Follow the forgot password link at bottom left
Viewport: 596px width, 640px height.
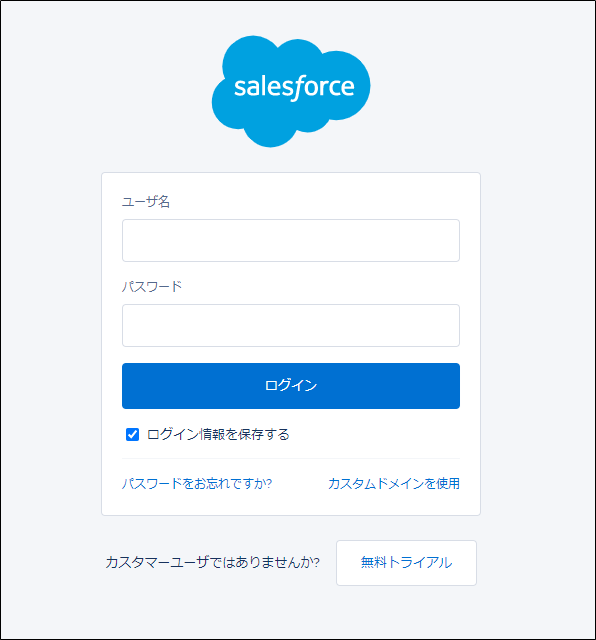click(x=197, y=484)
